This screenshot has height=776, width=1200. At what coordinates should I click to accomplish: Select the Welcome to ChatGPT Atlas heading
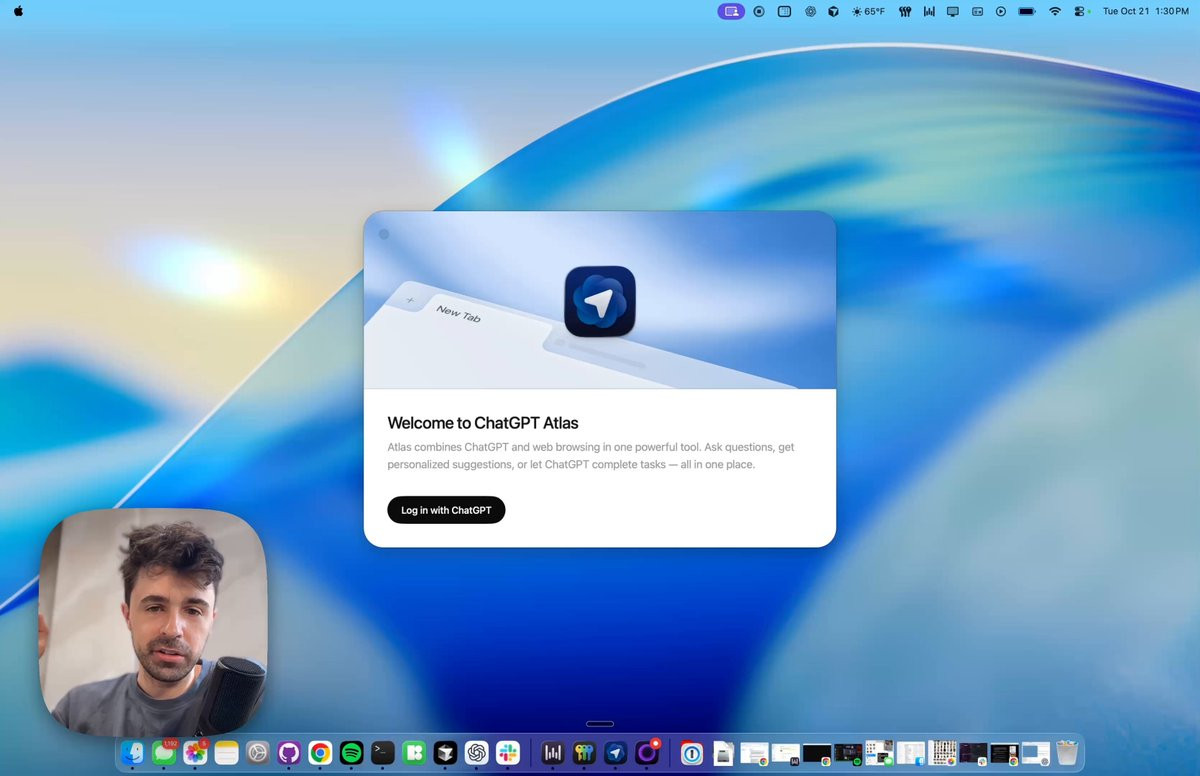pos(483,423)
